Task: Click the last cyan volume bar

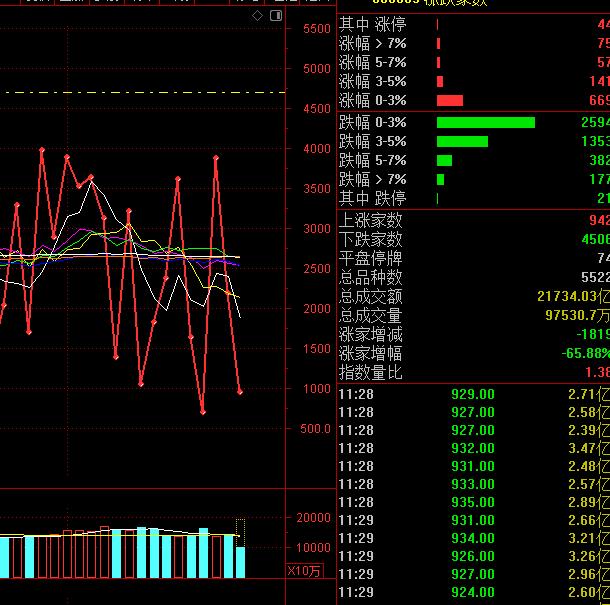Action: point(240,563)
